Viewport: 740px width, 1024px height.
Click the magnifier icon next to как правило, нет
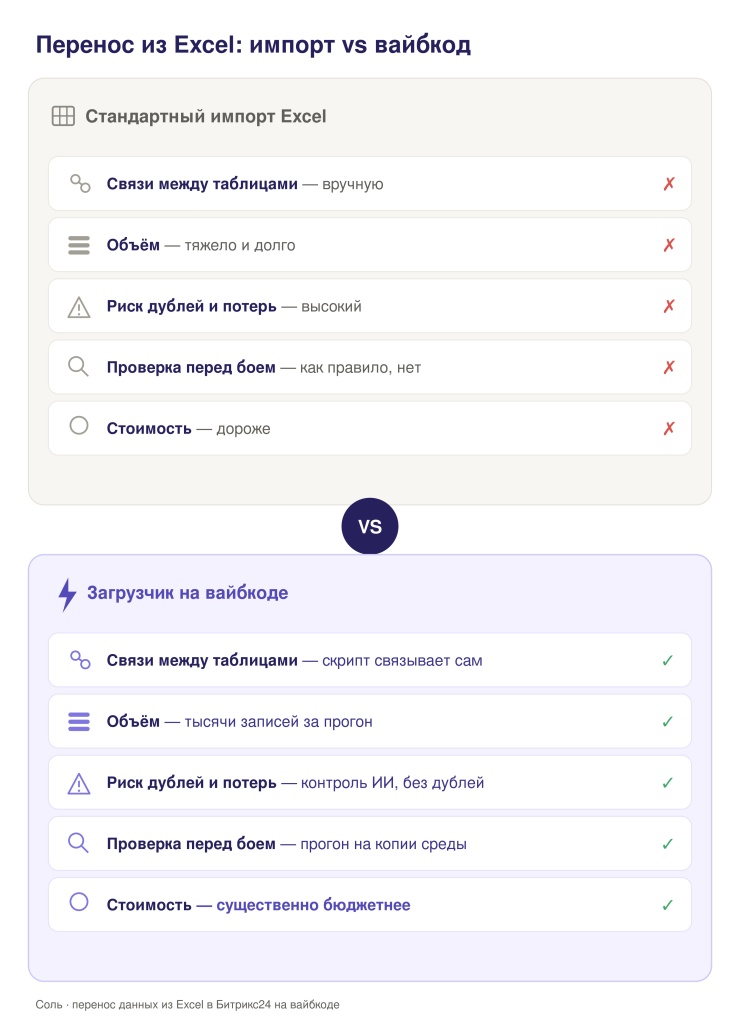(78, 366)
